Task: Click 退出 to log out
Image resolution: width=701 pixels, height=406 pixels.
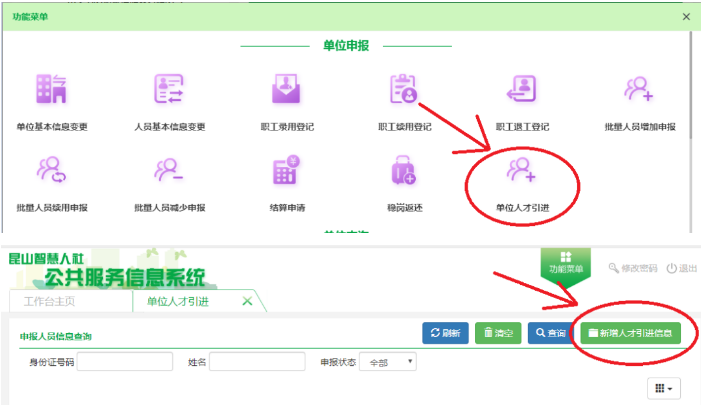Action: pos(682,268)
